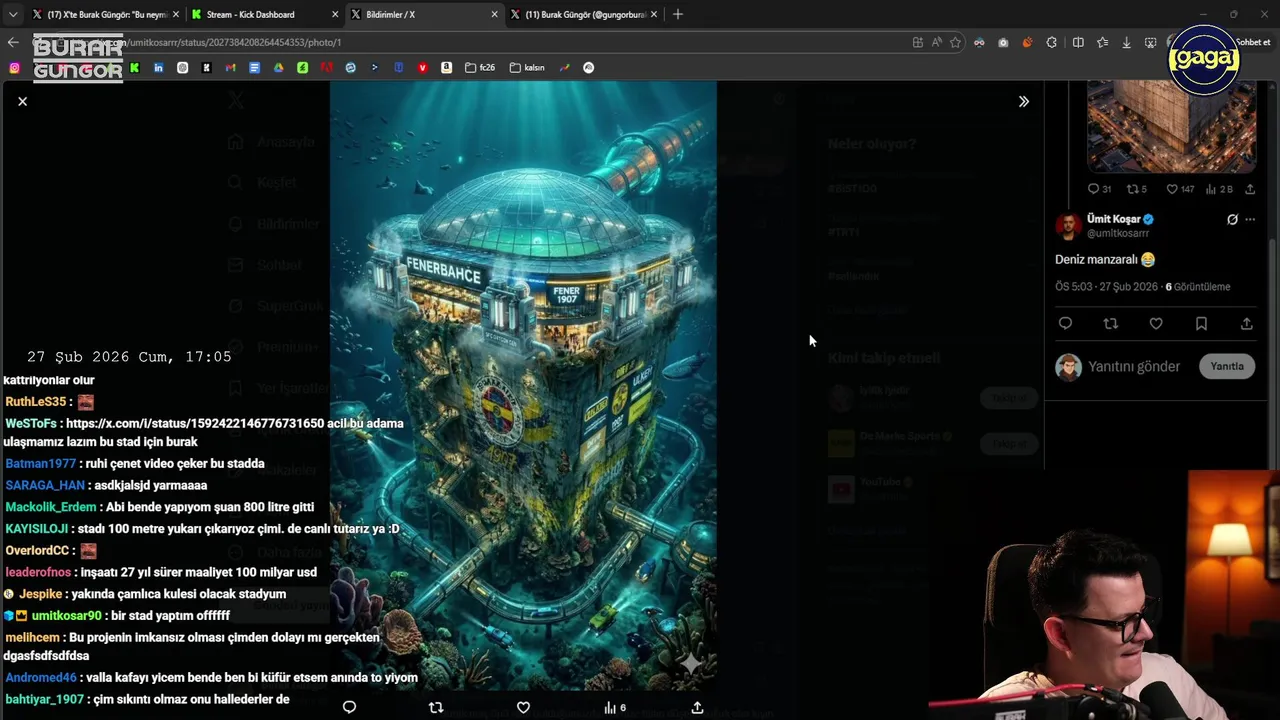
Task: Close the photo viewer with the X icon
Action: coord(22,101)
